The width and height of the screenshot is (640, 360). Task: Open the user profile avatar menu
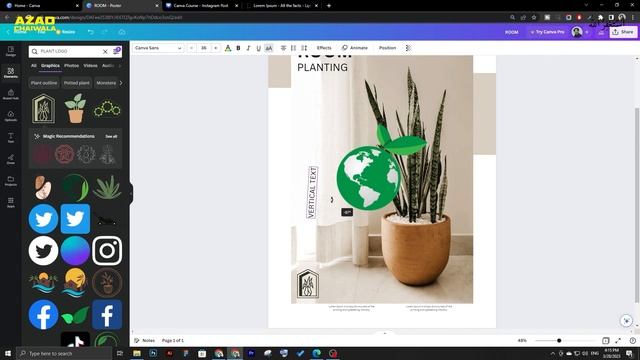[x=577, y=32]
